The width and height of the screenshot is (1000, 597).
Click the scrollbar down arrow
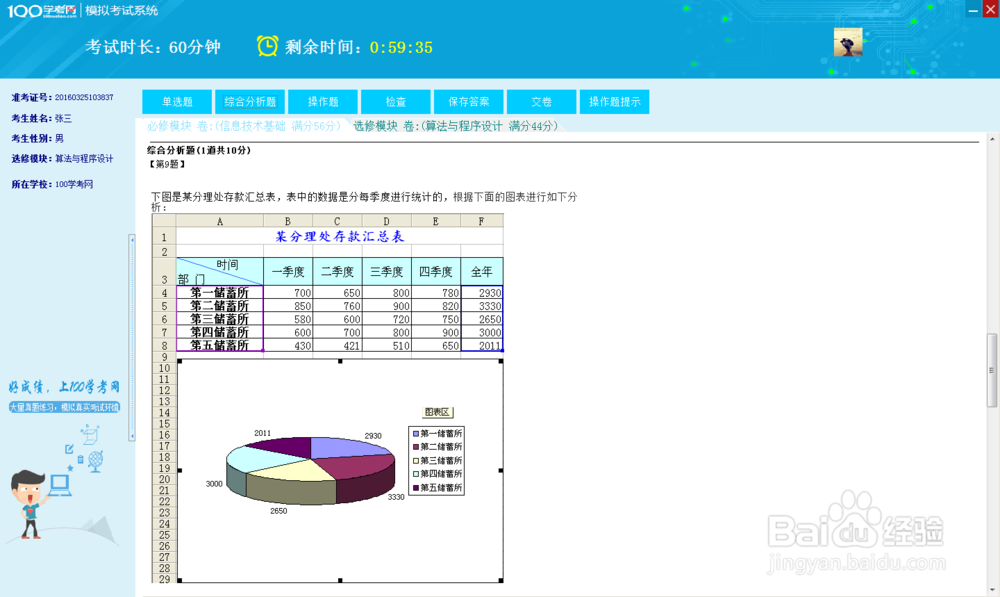point(992,591)
